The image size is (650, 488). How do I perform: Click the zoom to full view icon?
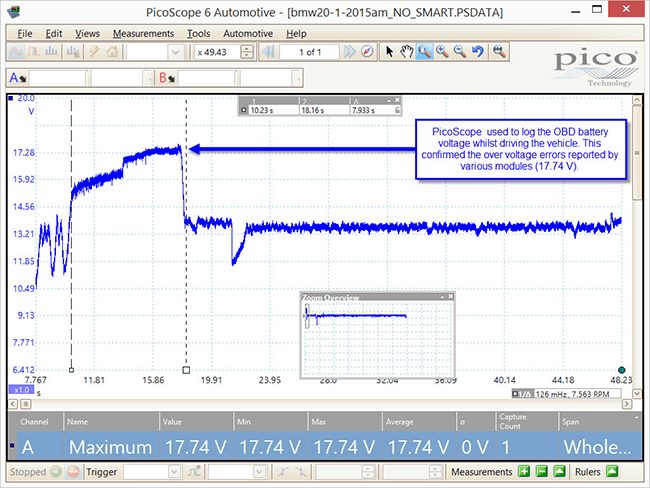pos(499,52)
